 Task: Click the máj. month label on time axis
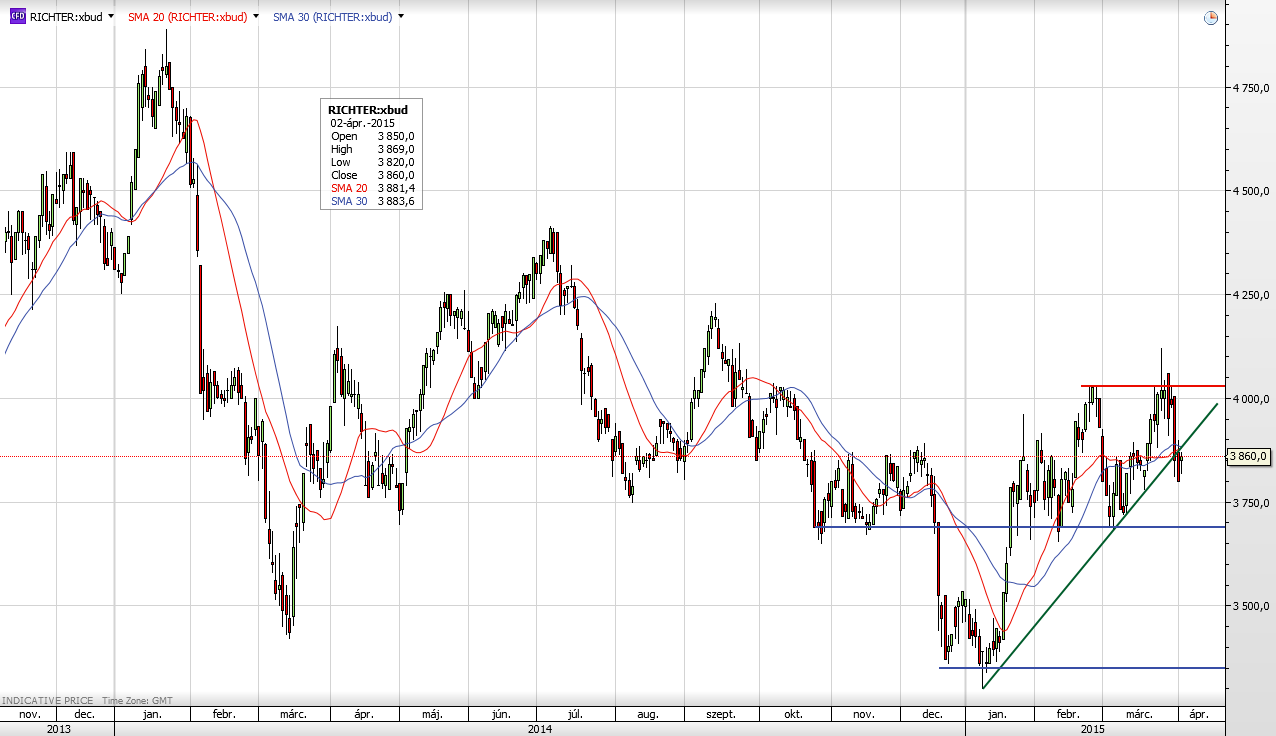(433, 715)
